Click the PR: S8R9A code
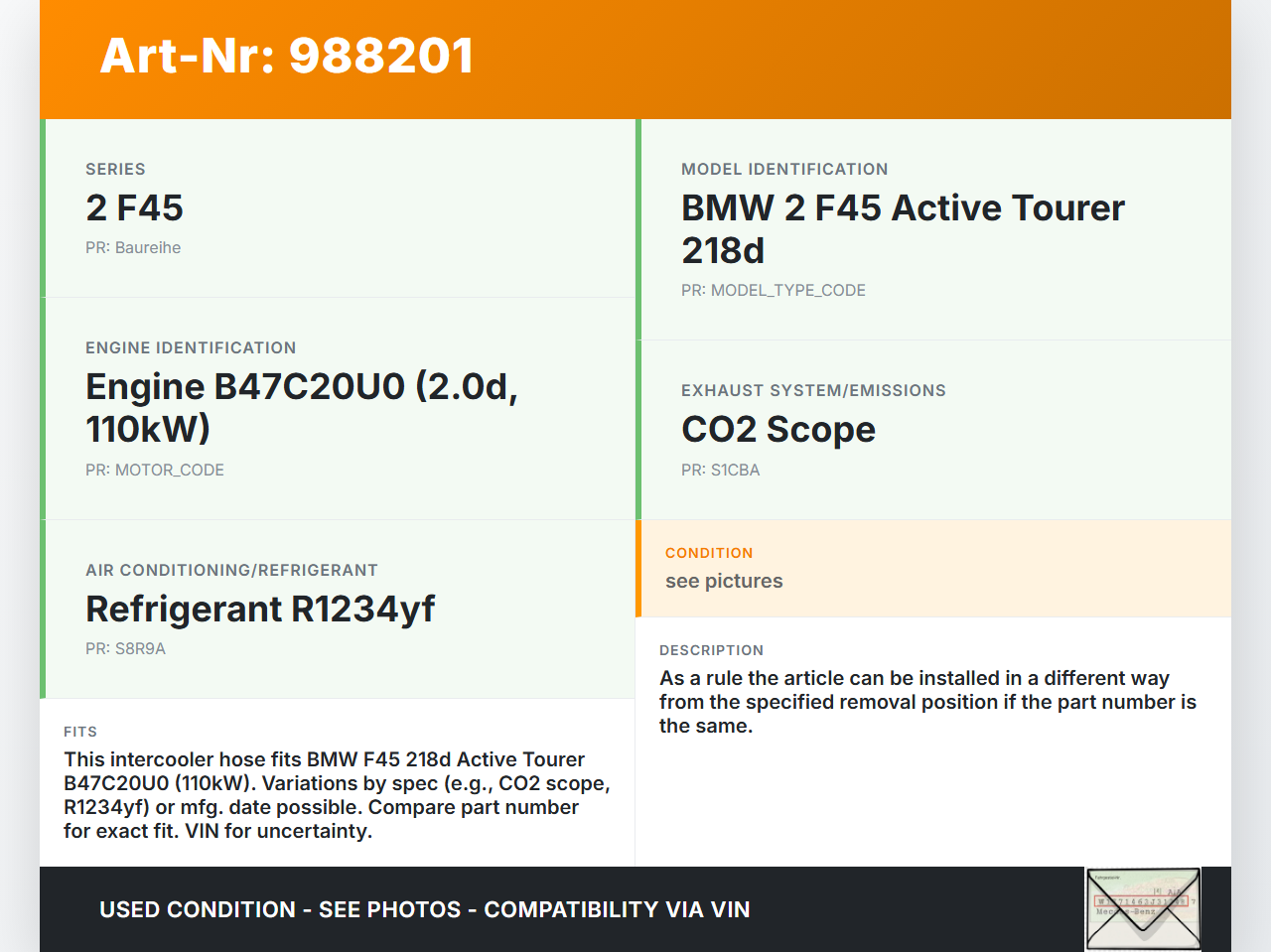Image resolution: width=1271 pixels, height=952 pixels. click(x=125, y=649)
